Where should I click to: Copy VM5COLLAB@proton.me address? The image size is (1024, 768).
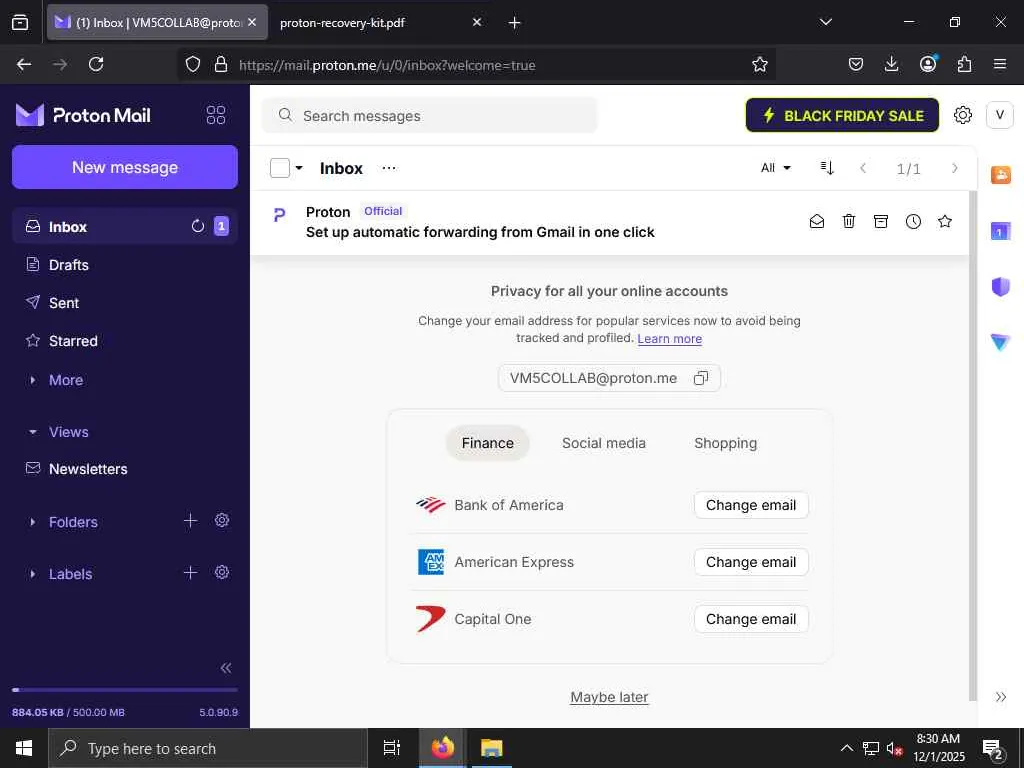pyautogui.click(x=701, y=378)
